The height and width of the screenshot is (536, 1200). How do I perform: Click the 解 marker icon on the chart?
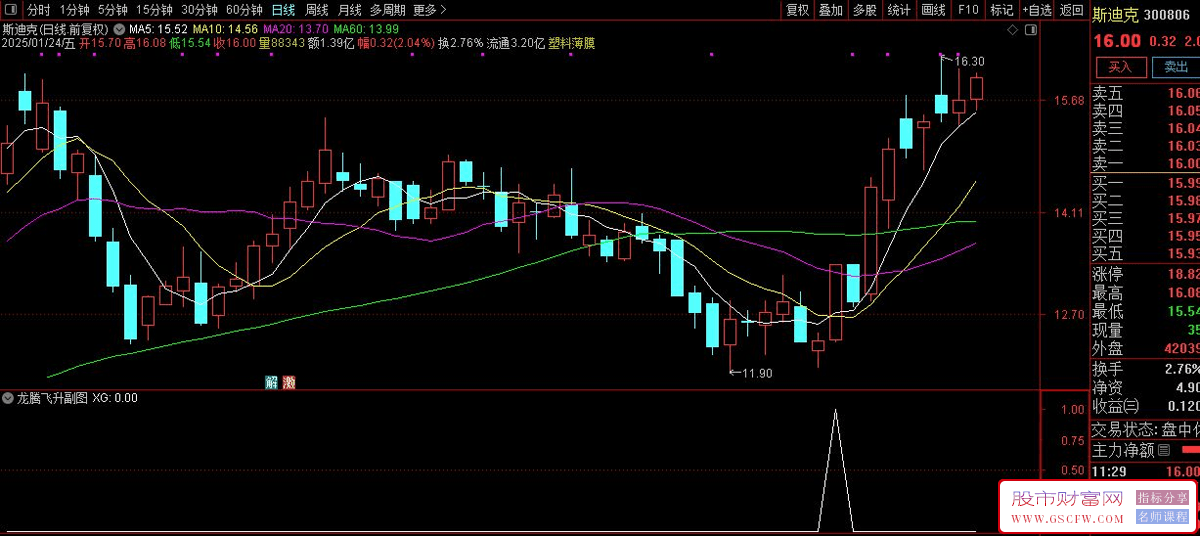pyautogui.click(x=271, y=382)
